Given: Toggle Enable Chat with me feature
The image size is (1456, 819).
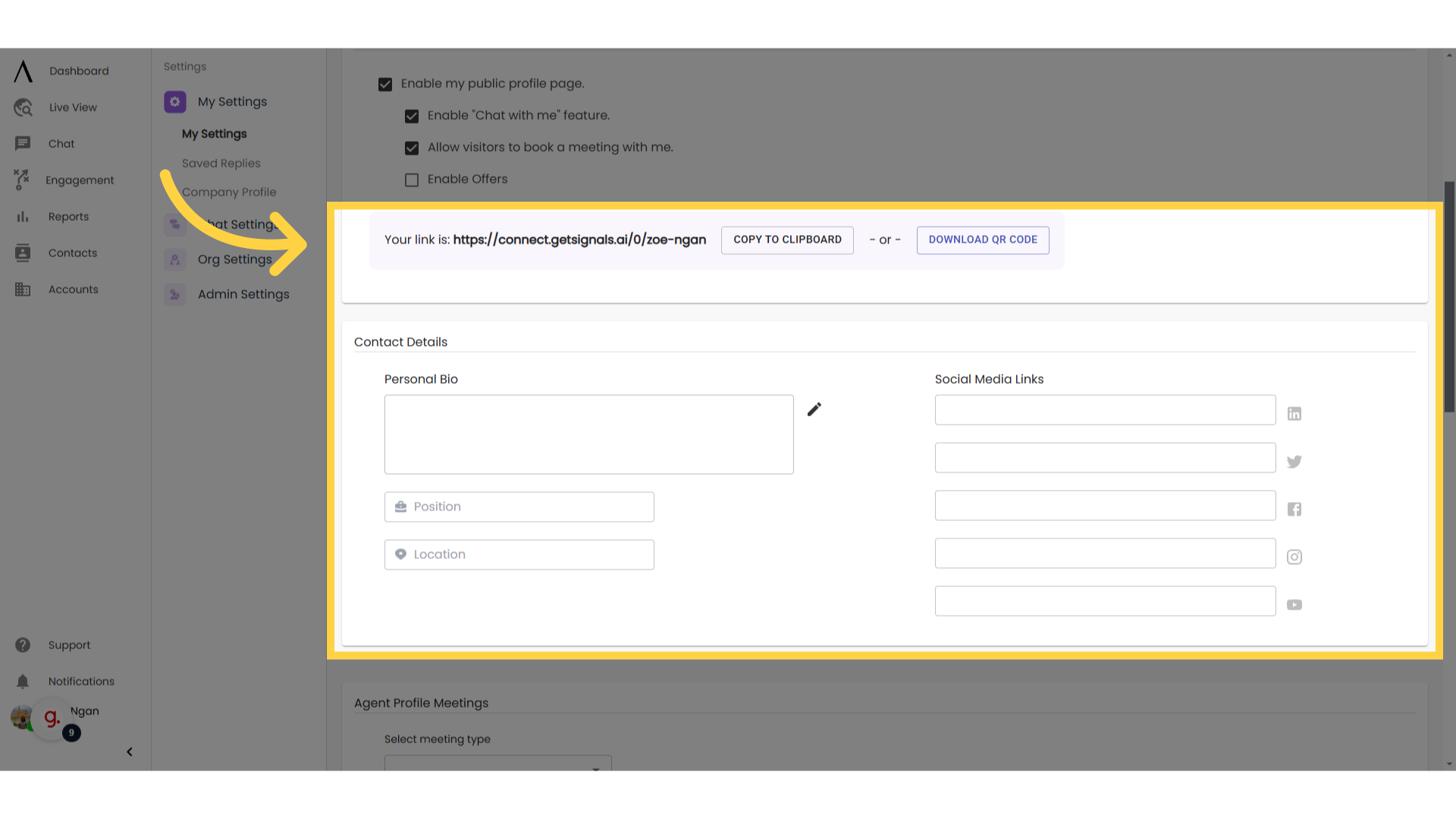Looking at the screenshot, I should 412,115.
